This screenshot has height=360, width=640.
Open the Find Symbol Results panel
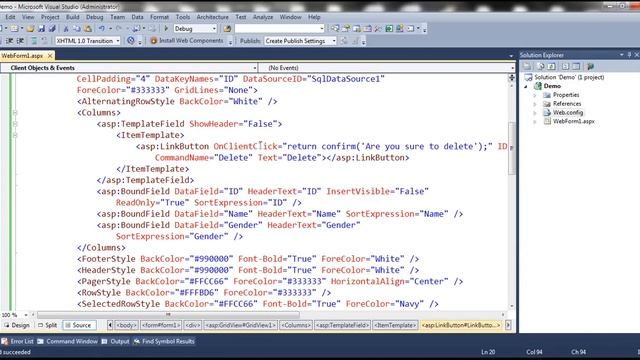click(x=164, y=341)
